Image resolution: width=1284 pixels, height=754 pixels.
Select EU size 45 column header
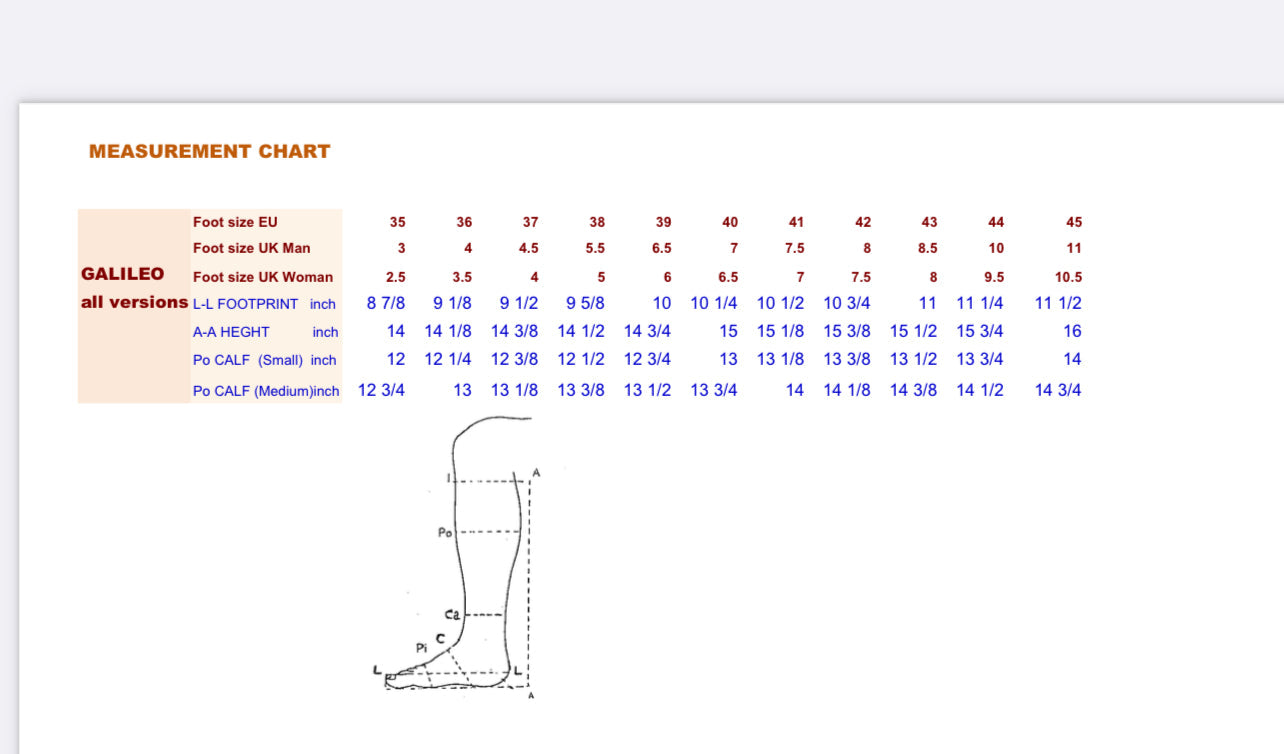(1074, 222)
